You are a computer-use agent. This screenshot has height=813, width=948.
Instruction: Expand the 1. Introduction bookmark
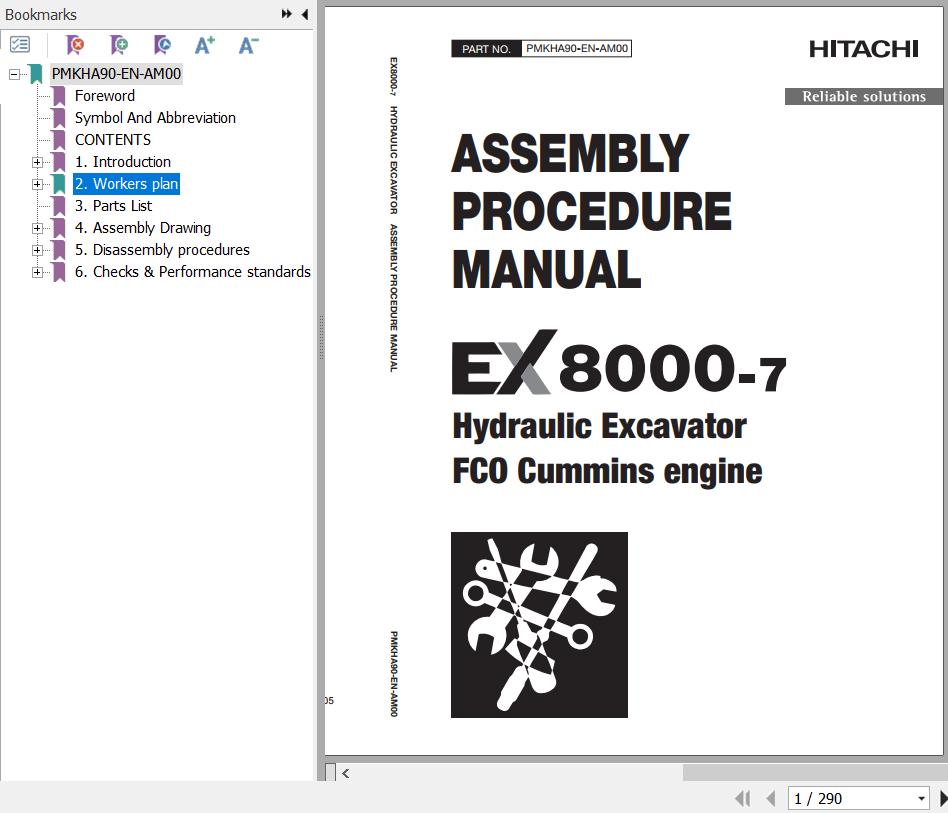pos(37,162)
